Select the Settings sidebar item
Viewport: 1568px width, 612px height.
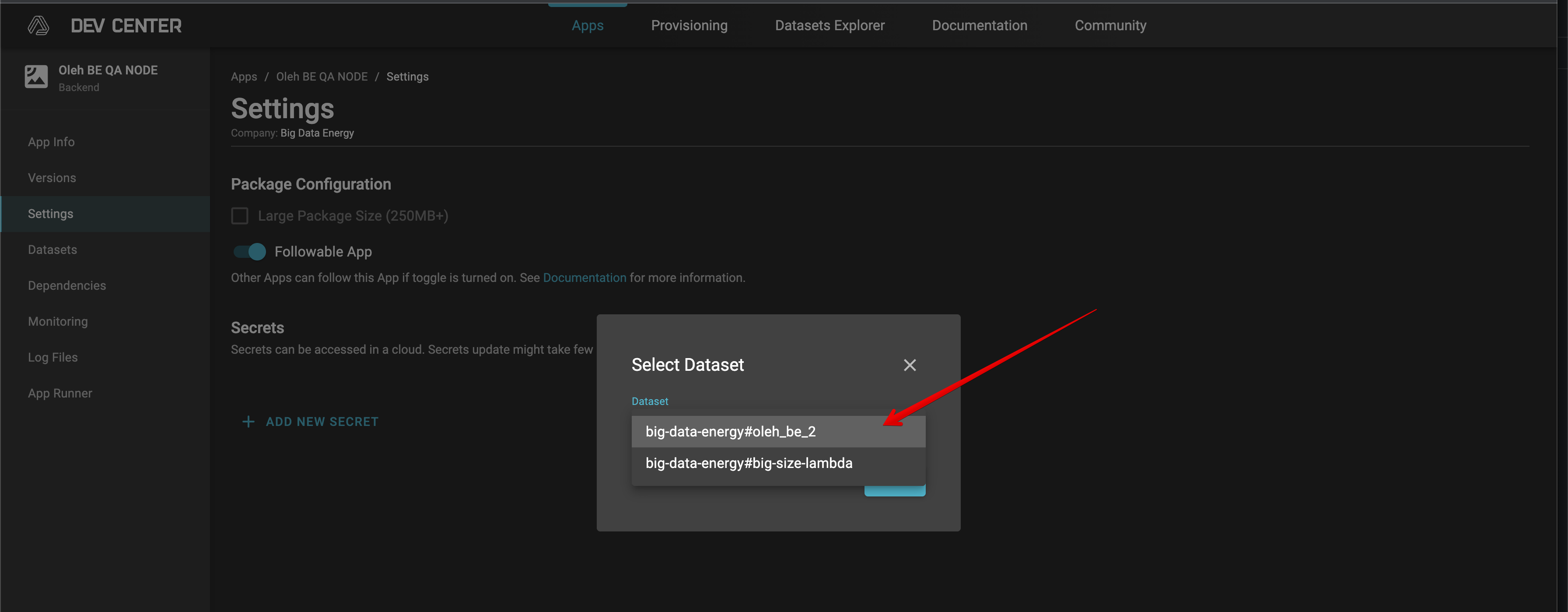point(105,214)
